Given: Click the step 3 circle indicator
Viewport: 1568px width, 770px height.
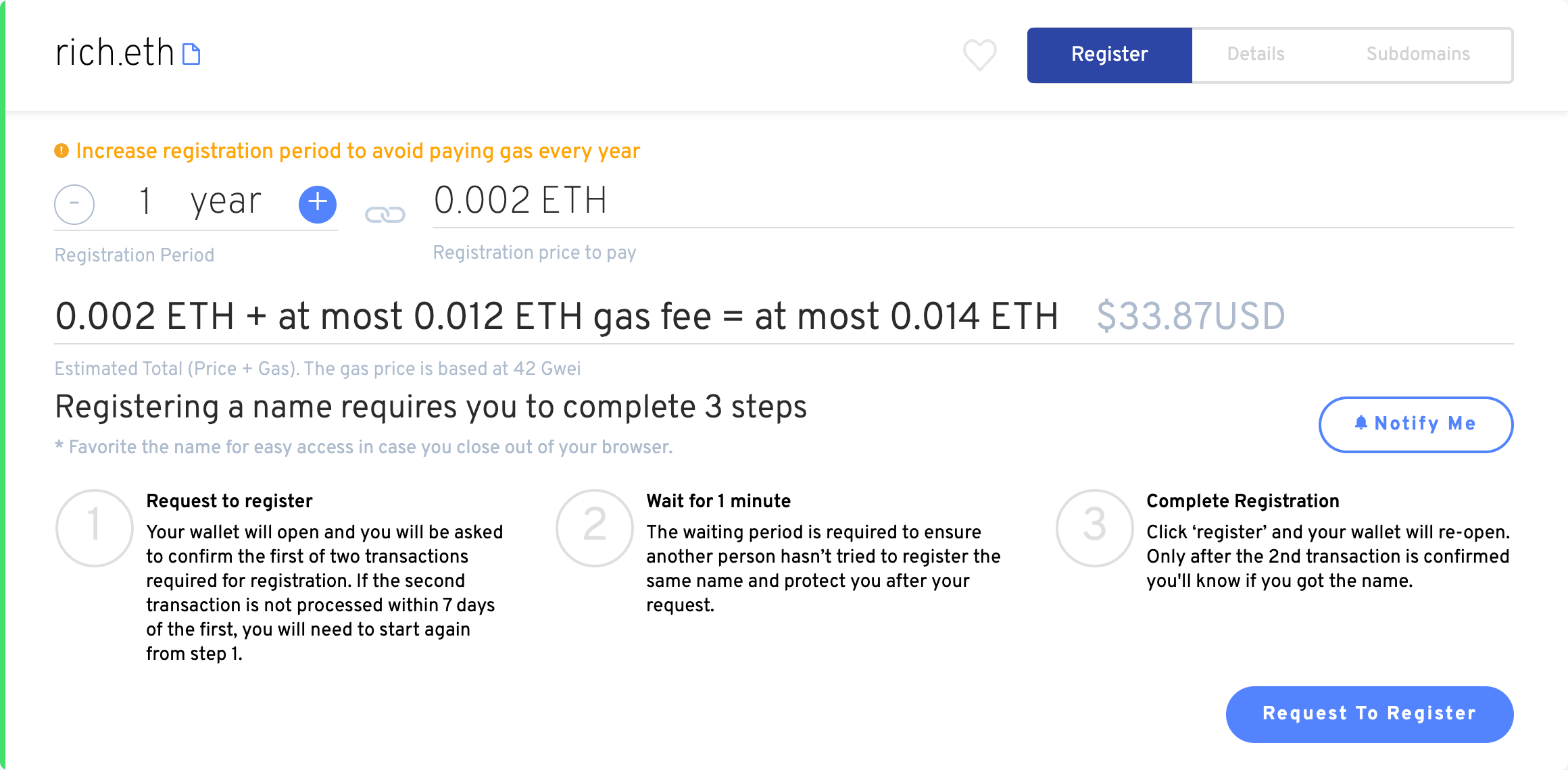Looking at the screenshot, I should point(1095,528).
